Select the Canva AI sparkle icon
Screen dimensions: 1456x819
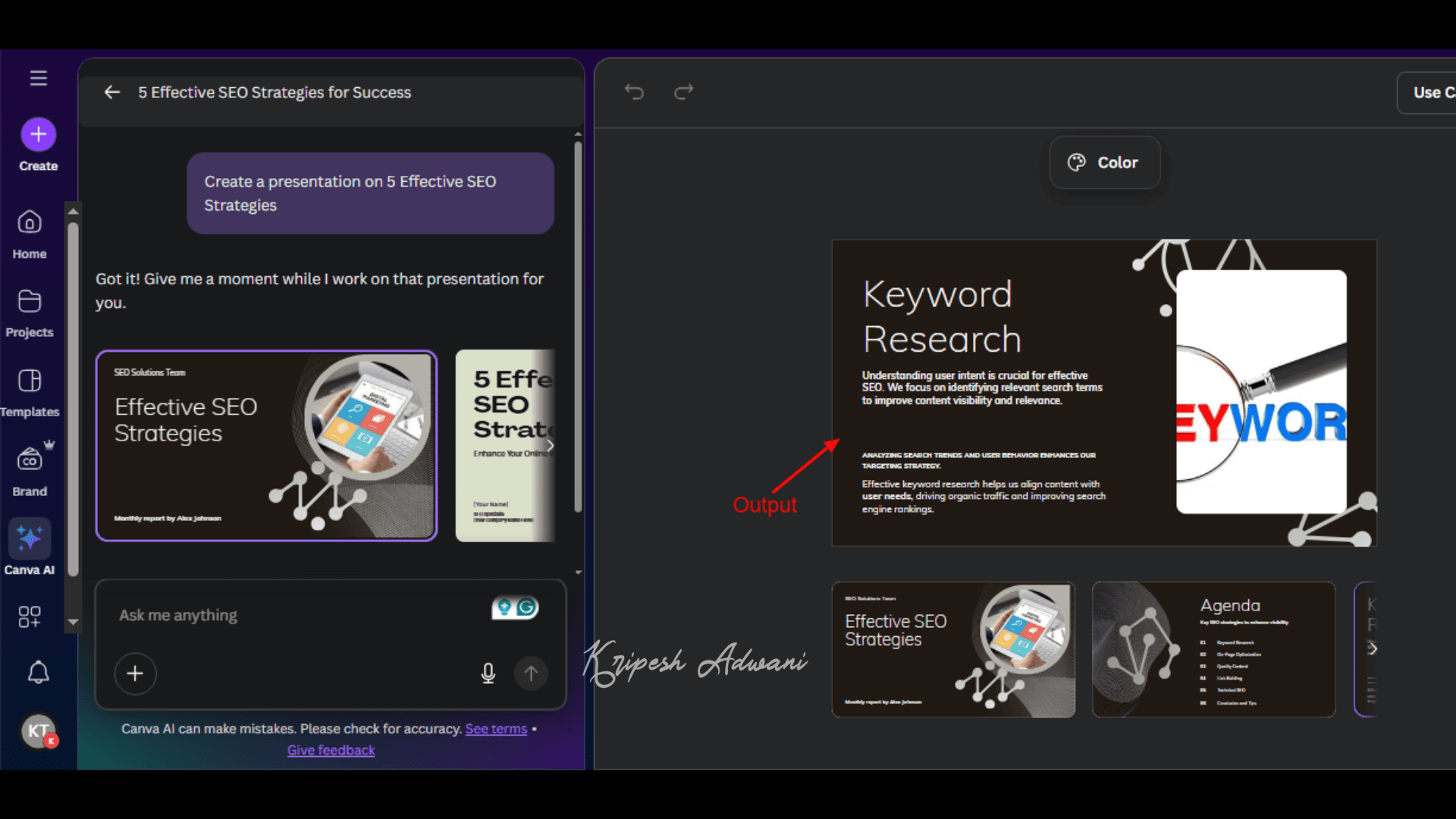(x=30, y=538)
